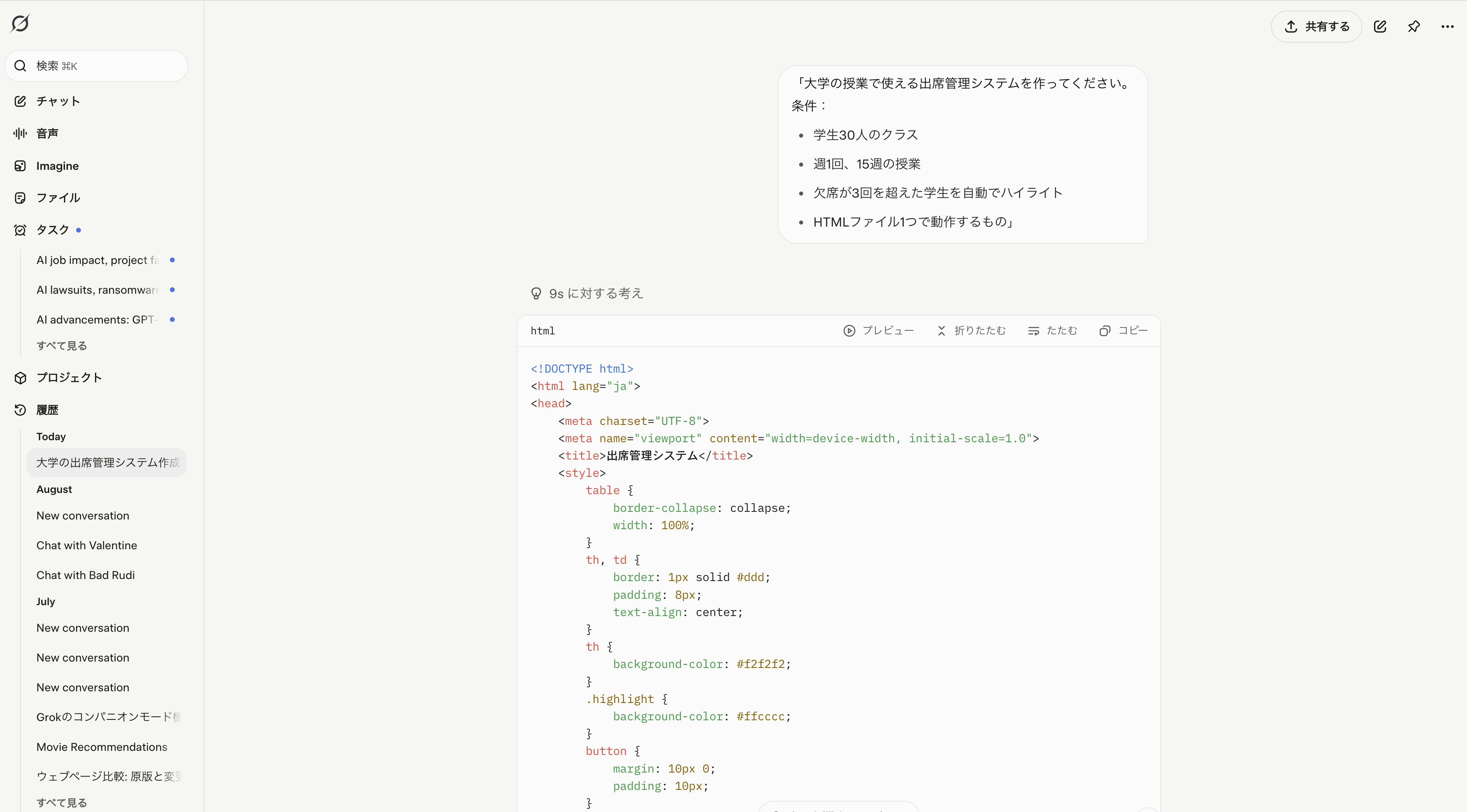
Task: Open the three-dot overflow menu
Action: click(1447, 26)
